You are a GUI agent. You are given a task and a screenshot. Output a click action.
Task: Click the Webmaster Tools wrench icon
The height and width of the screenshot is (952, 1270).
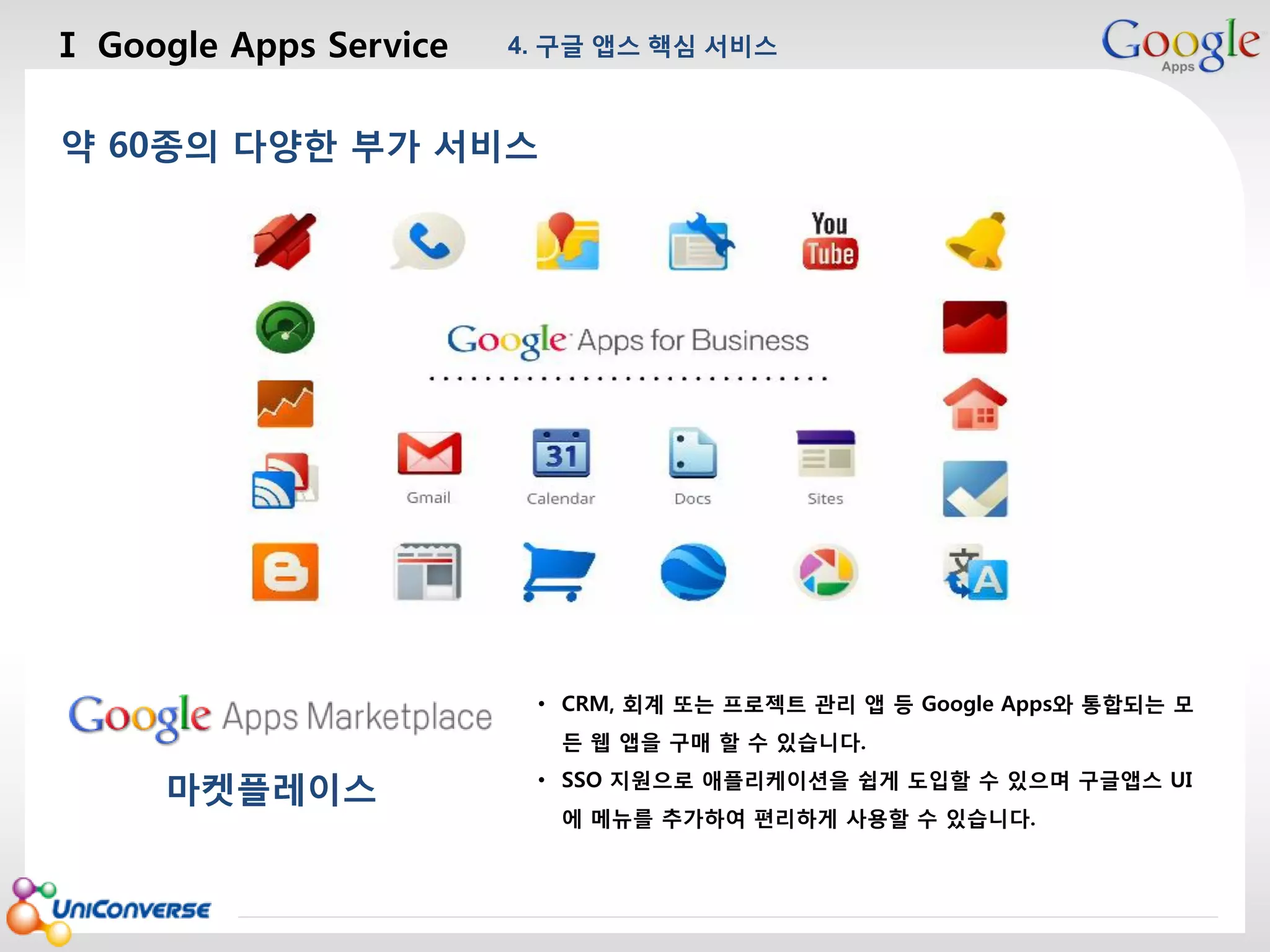701,241
